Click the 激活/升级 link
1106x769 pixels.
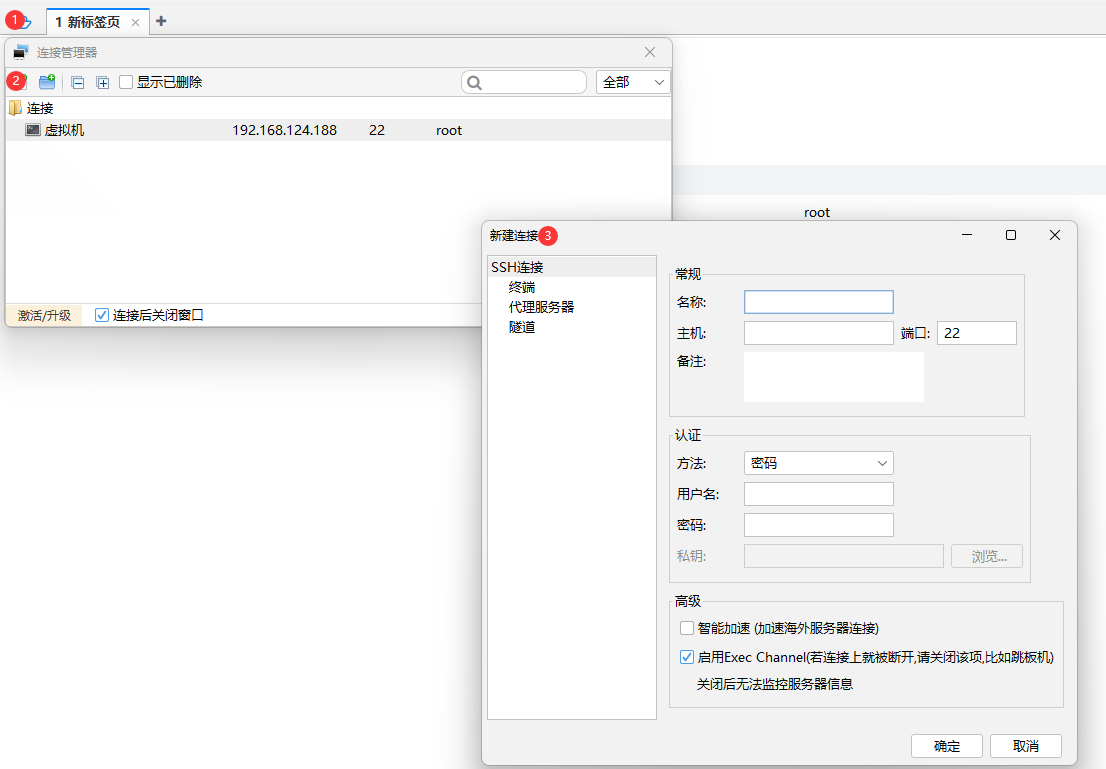click(x=44, y=315)
